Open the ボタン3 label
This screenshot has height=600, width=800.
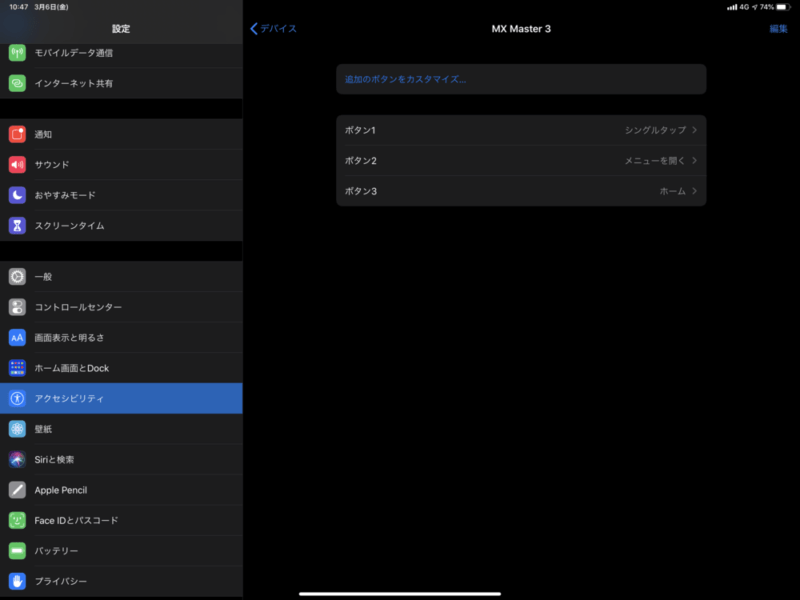click(361, 191)
